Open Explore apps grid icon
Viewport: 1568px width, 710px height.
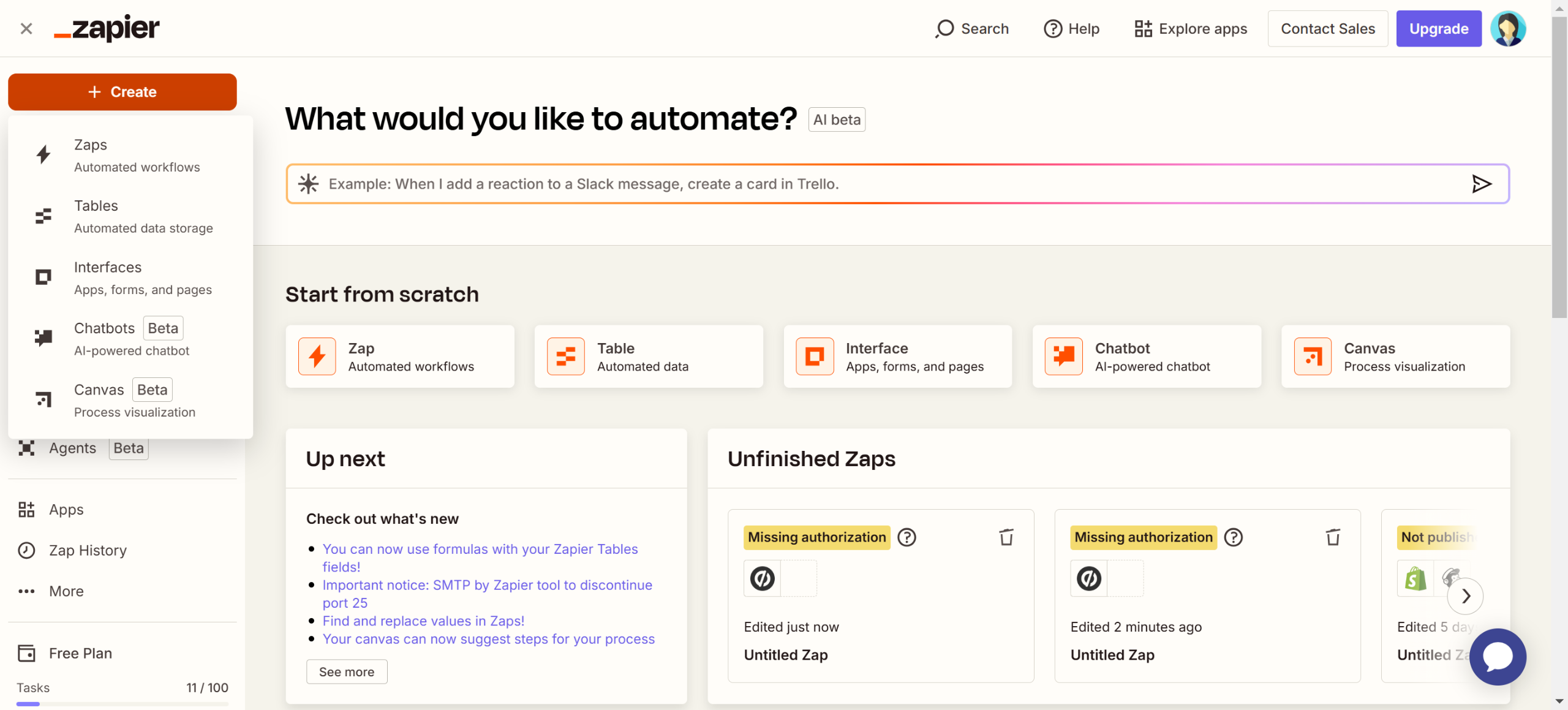point(1143,28)
